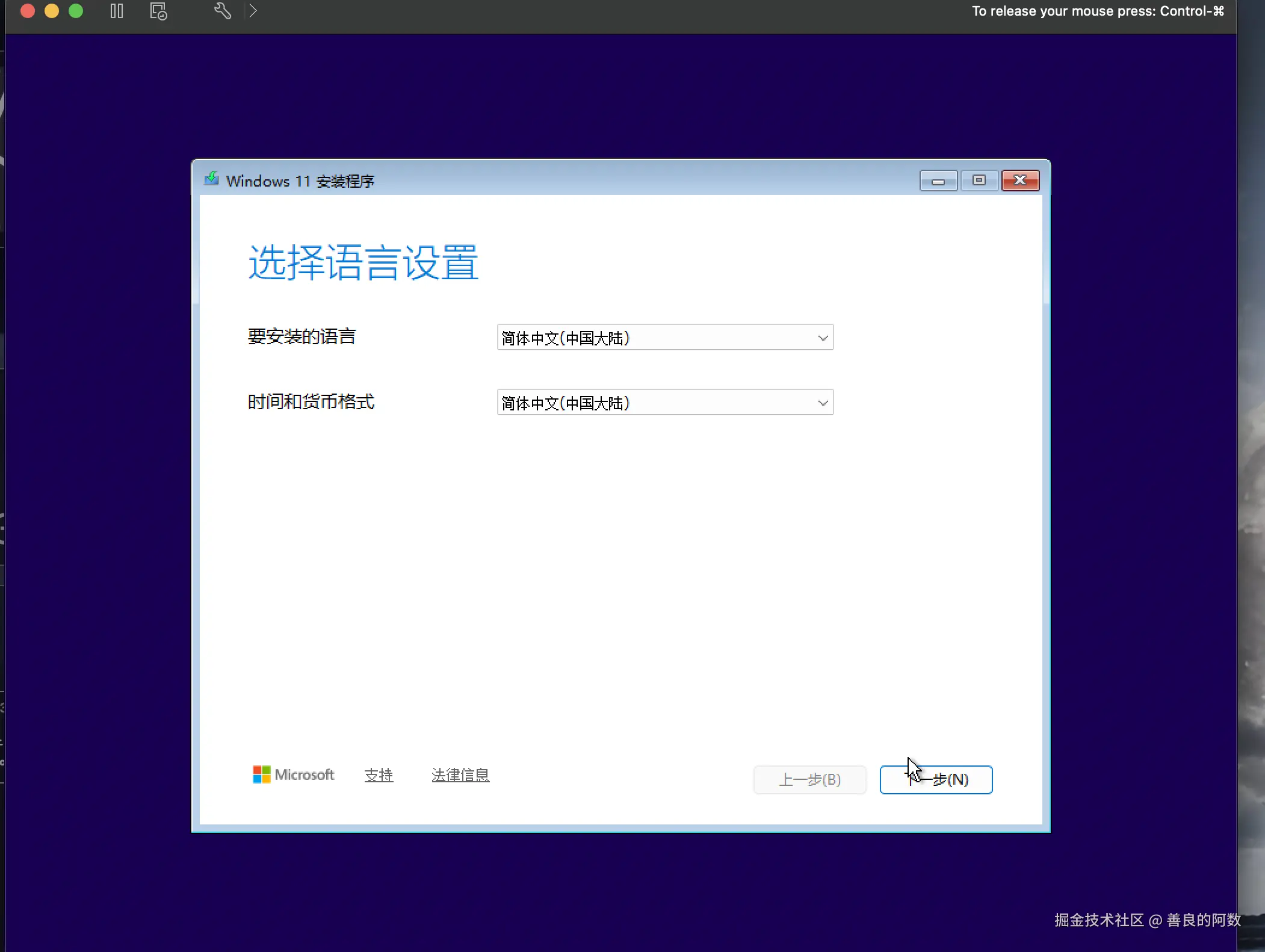Maximize the Windows 11 setup window
This screenshot has height=952, width=1265.
[x=979, y=181]
